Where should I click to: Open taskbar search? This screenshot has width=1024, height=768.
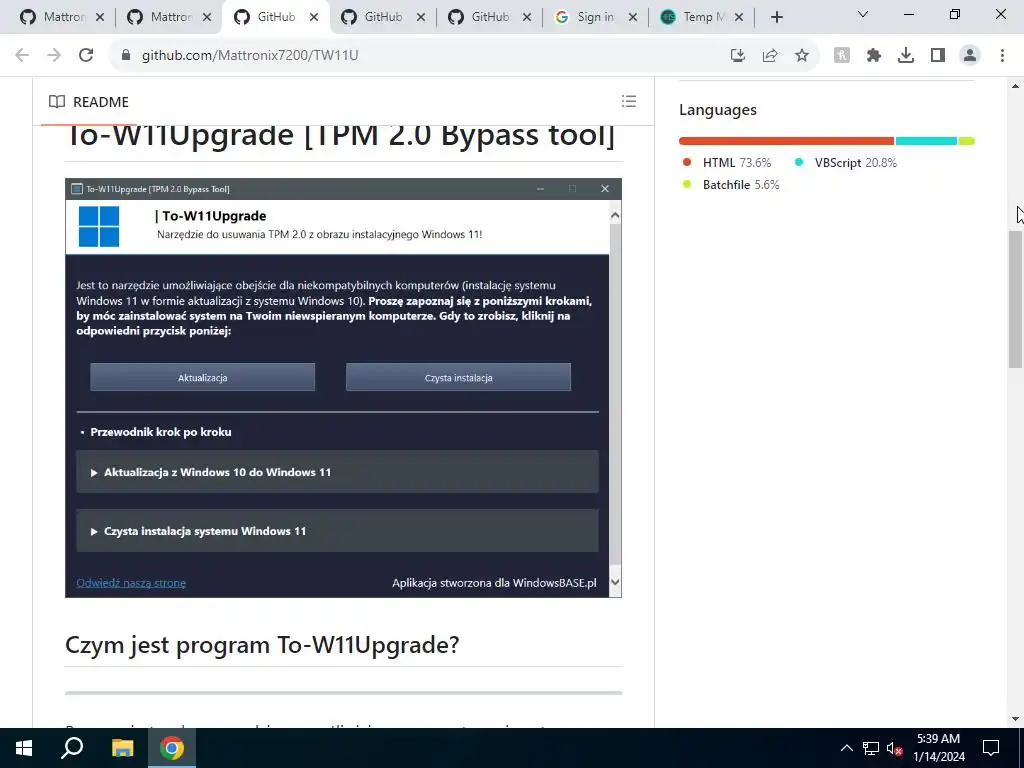(72, 748)
